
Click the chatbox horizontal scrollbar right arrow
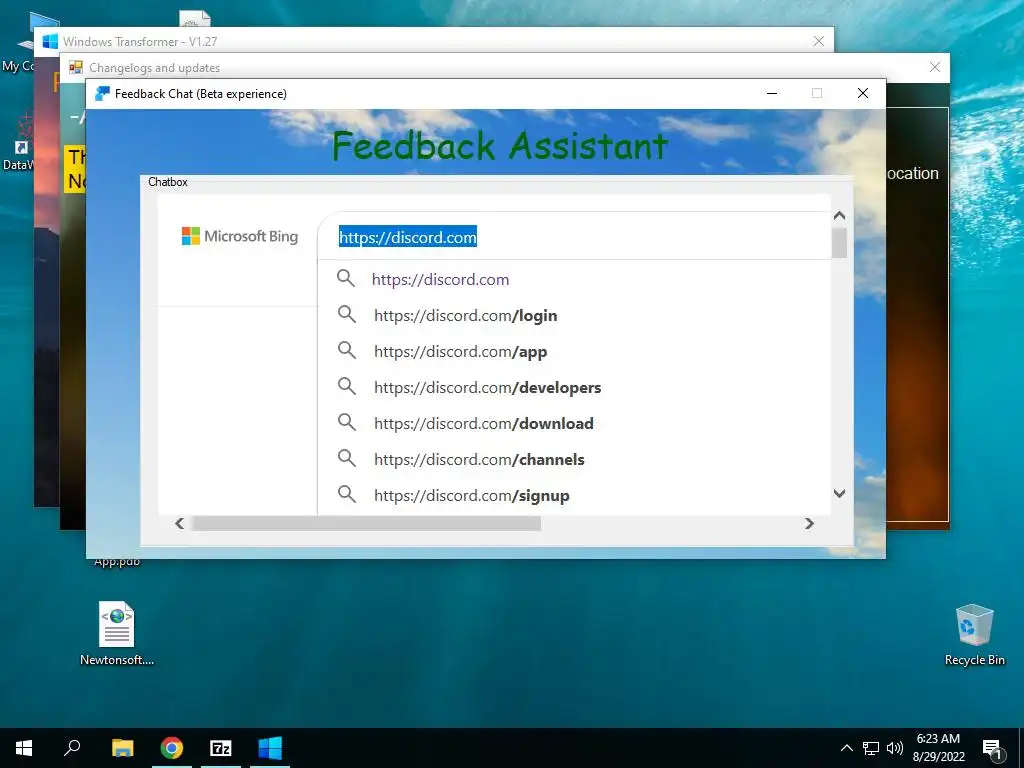810,523
